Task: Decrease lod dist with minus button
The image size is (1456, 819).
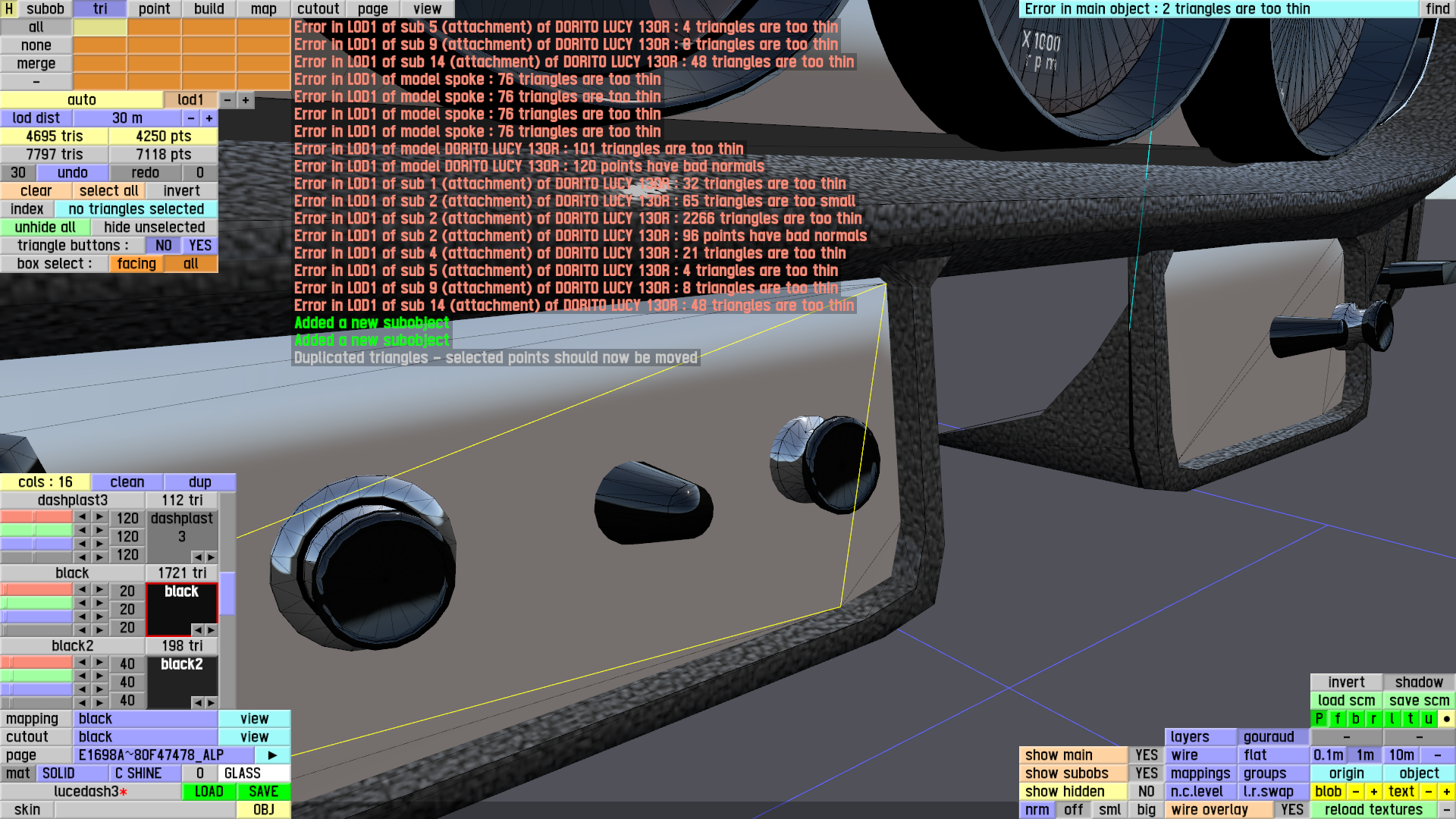Action: (x=191, y=118)
